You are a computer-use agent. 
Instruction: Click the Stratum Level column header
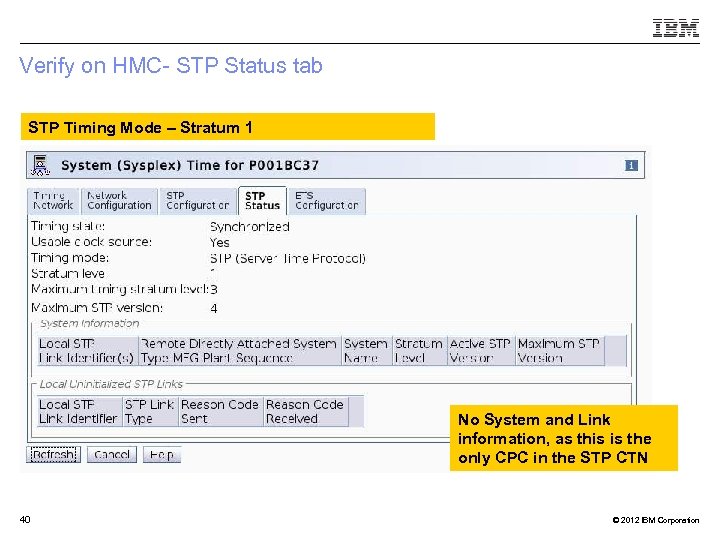tap(419, 351)
